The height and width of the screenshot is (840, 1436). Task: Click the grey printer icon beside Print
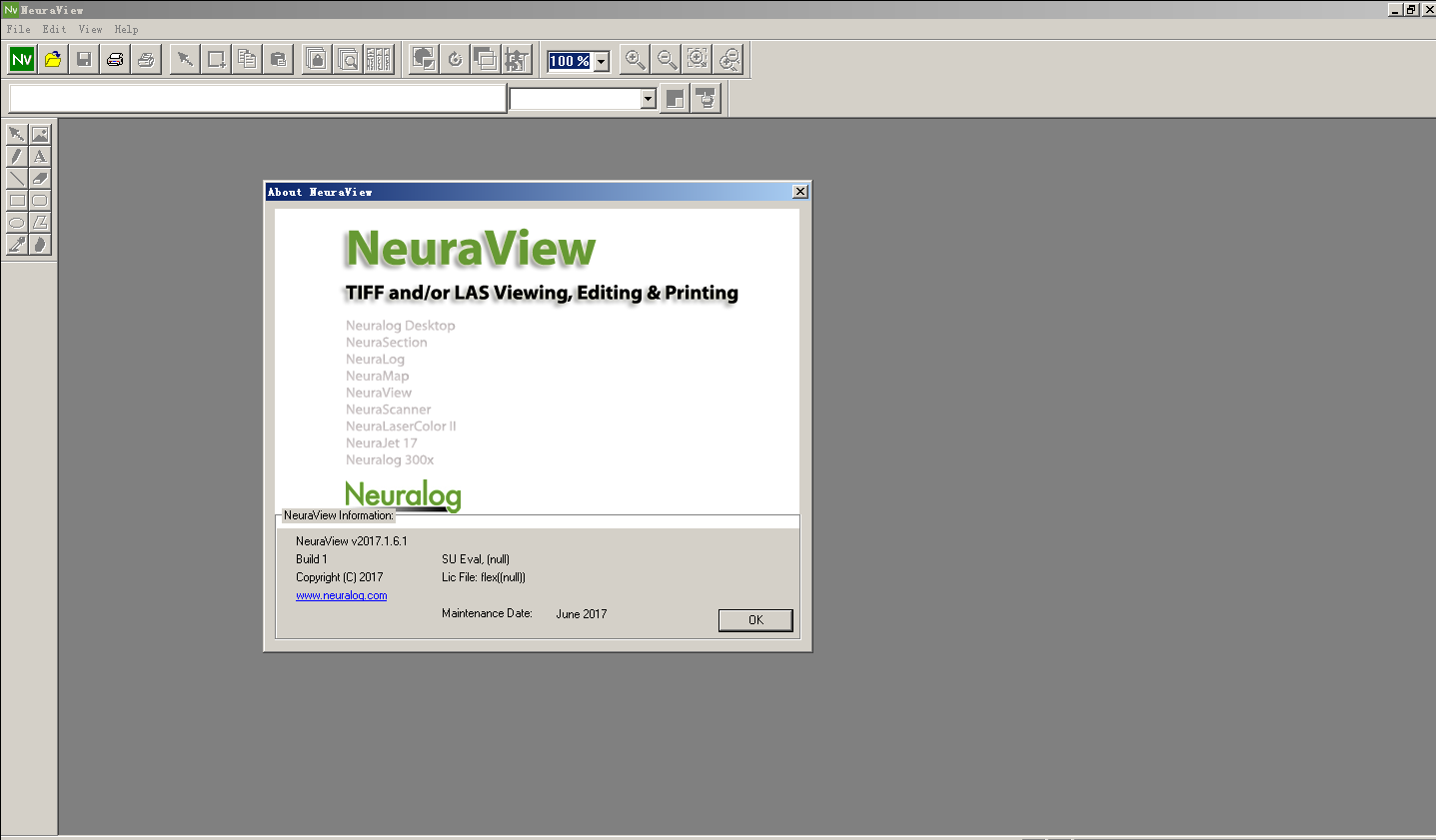[146, 60]
